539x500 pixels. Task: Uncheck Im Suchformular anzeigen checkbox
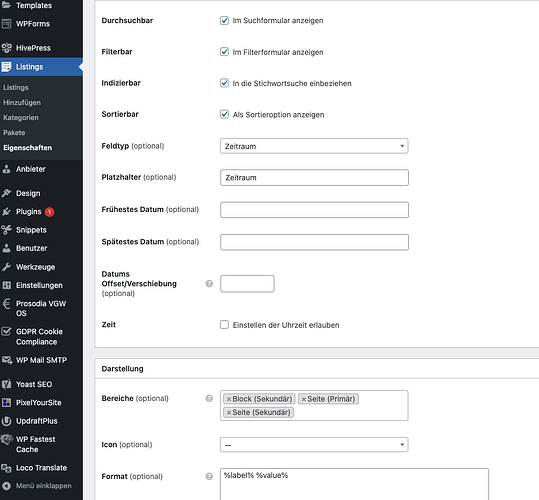224,21
